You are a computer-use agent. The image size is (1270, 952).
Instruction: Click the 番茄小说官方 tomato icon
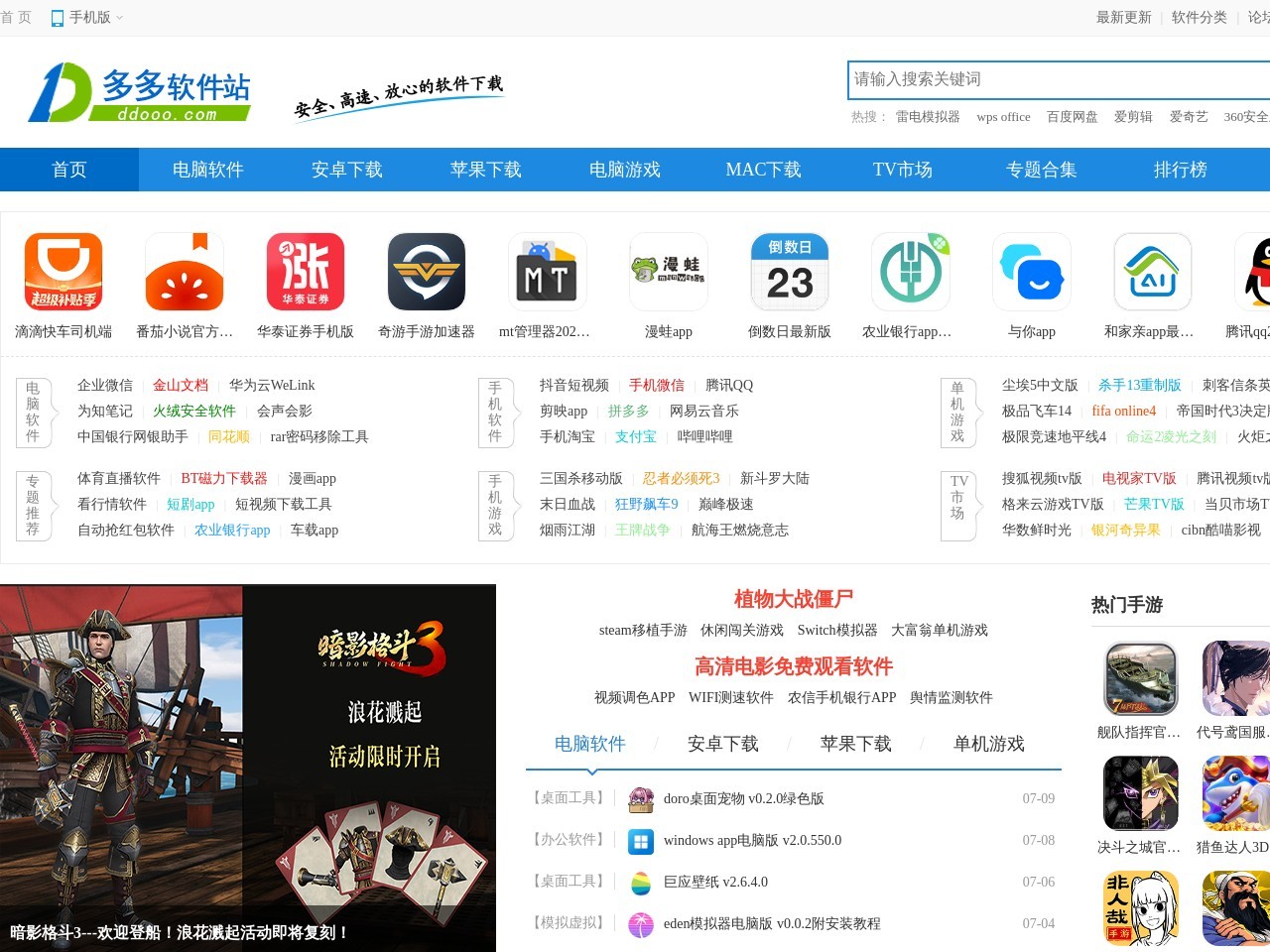click(x=185, y=271)
